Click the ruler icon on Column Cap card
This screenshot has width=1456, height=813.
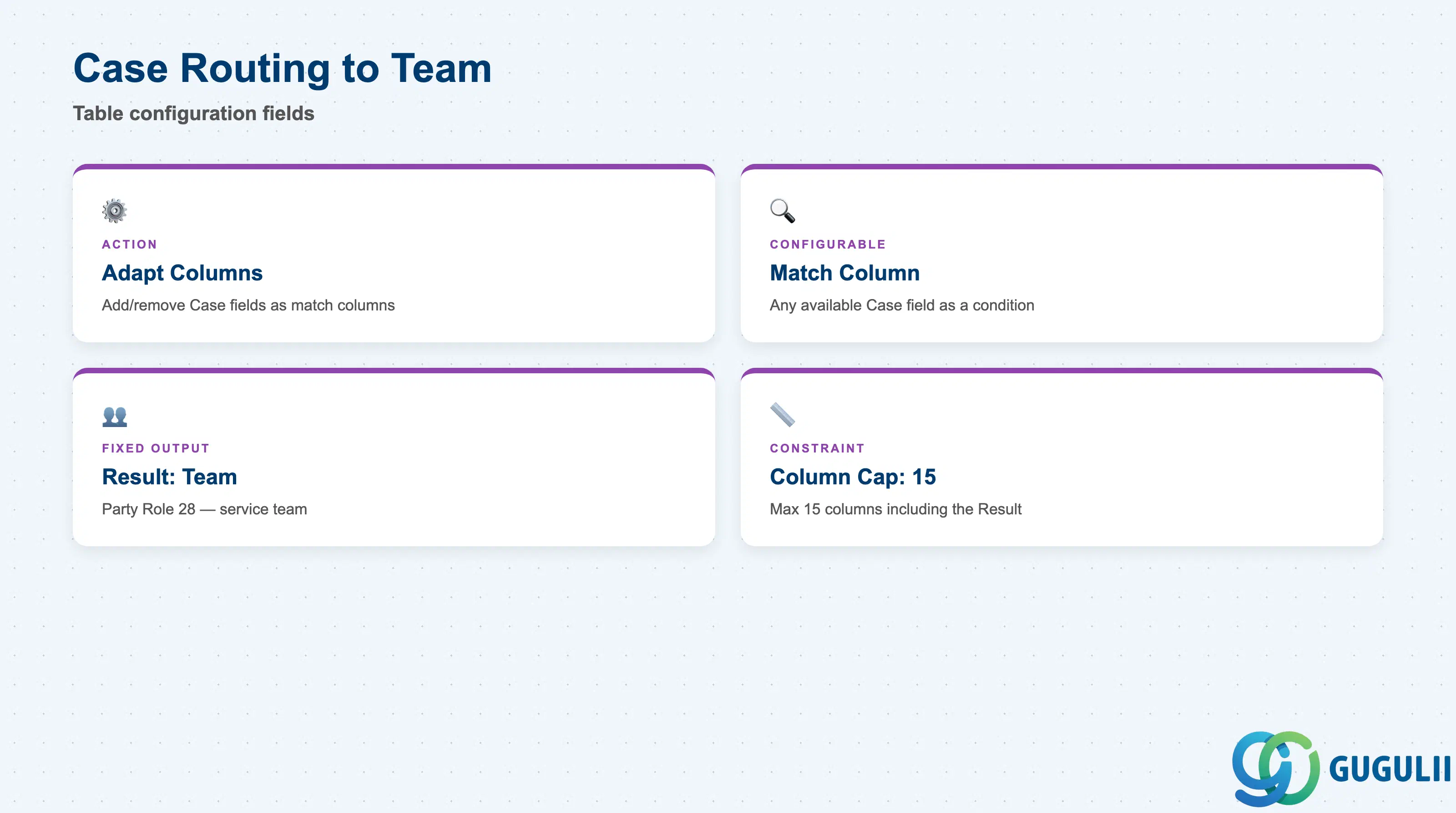coord(782,414)
